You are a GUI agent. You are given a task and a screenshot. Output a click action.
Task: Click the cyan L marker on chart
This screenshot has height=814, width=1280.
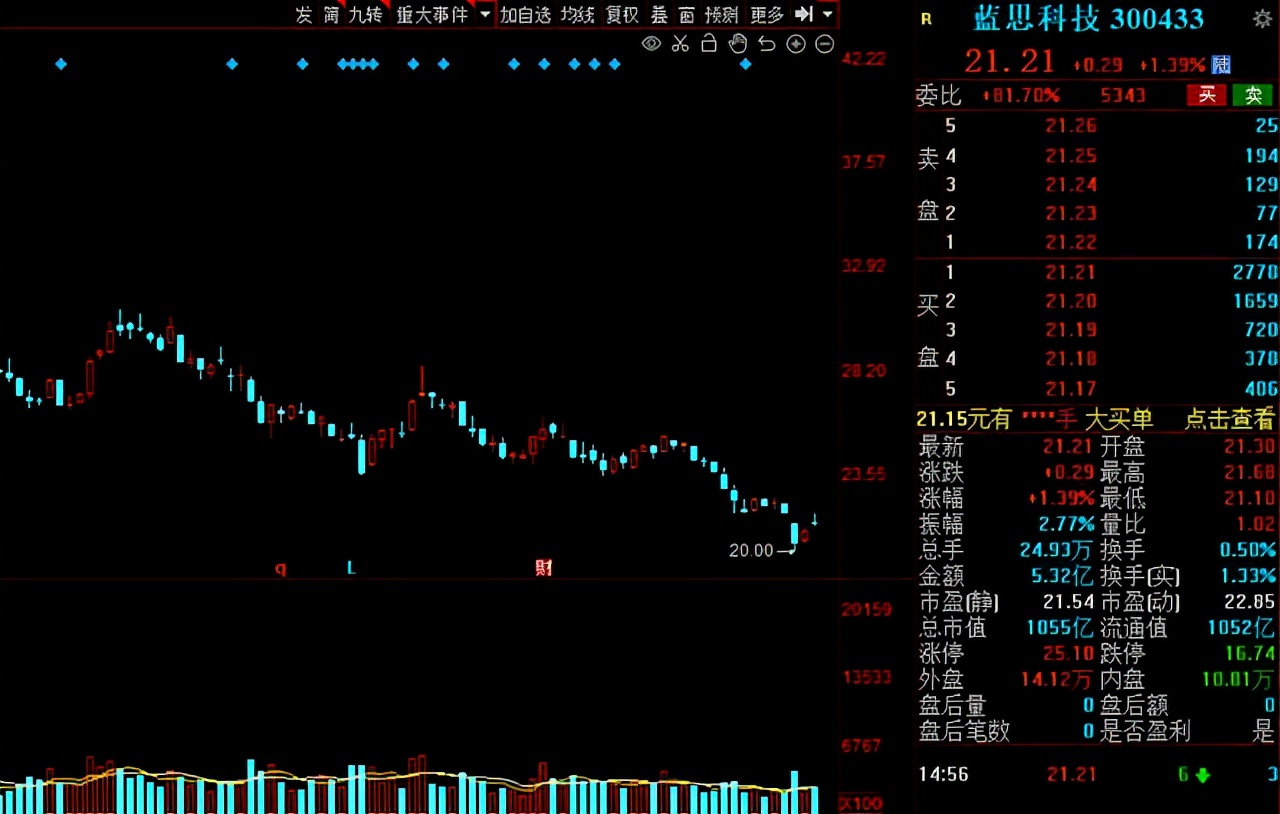351,568
